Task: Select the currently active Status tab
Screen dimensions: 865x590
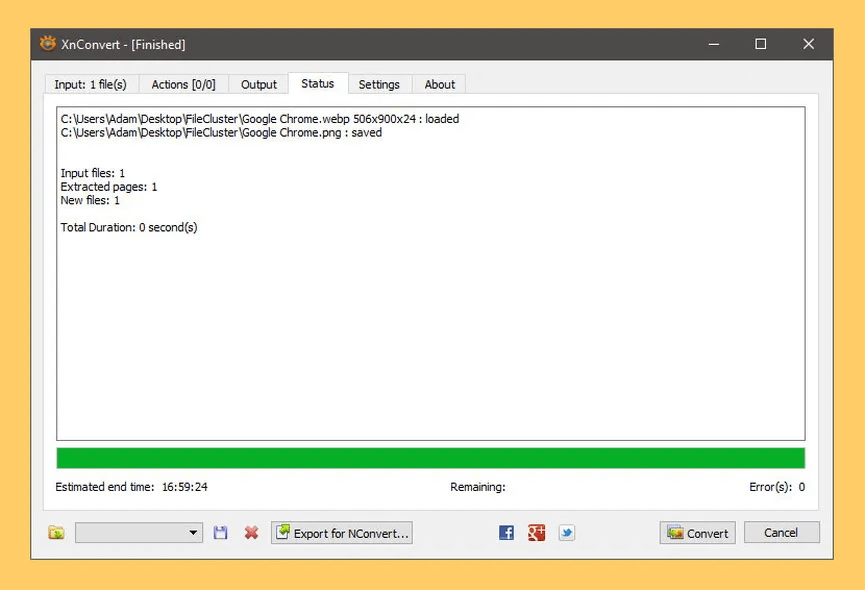Action: tap(318, 83)
